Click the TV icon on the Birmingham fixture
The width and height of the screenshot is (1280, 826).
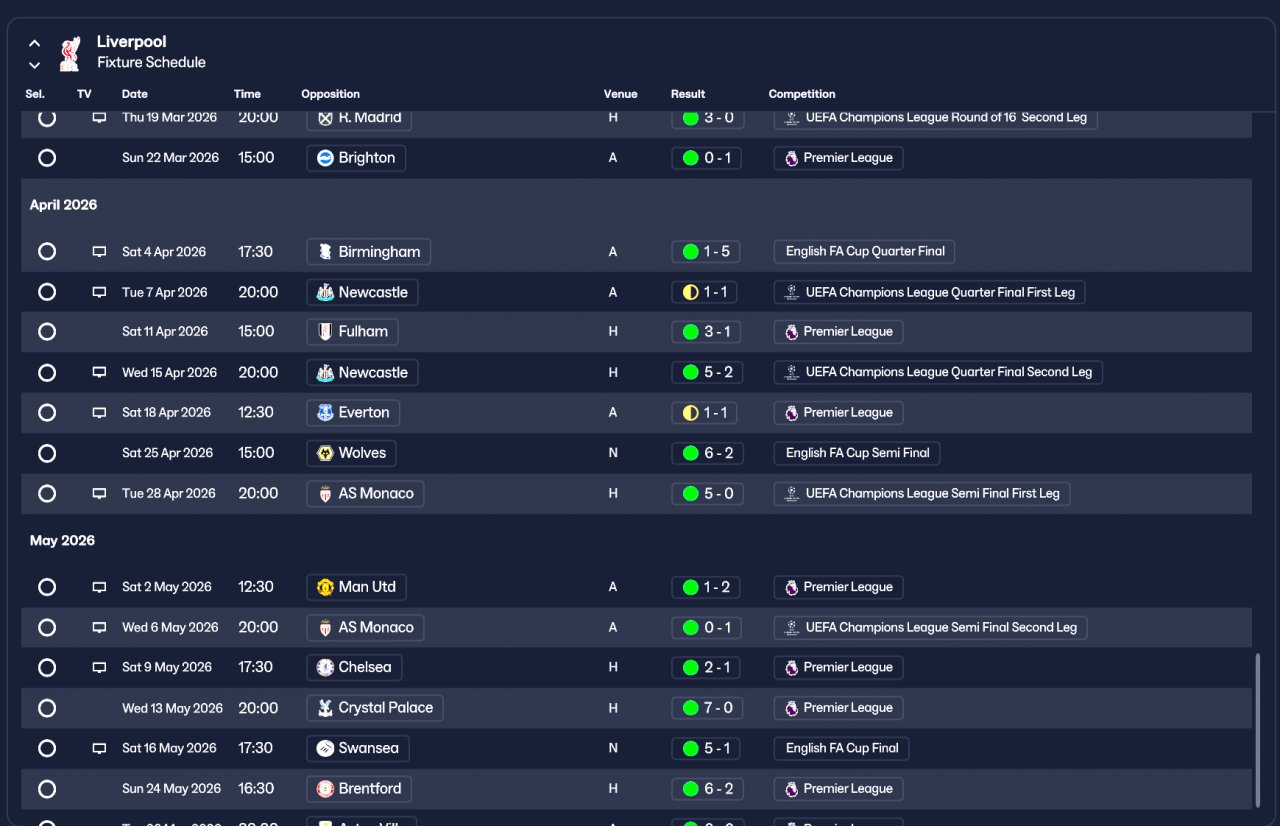(99, 252)
